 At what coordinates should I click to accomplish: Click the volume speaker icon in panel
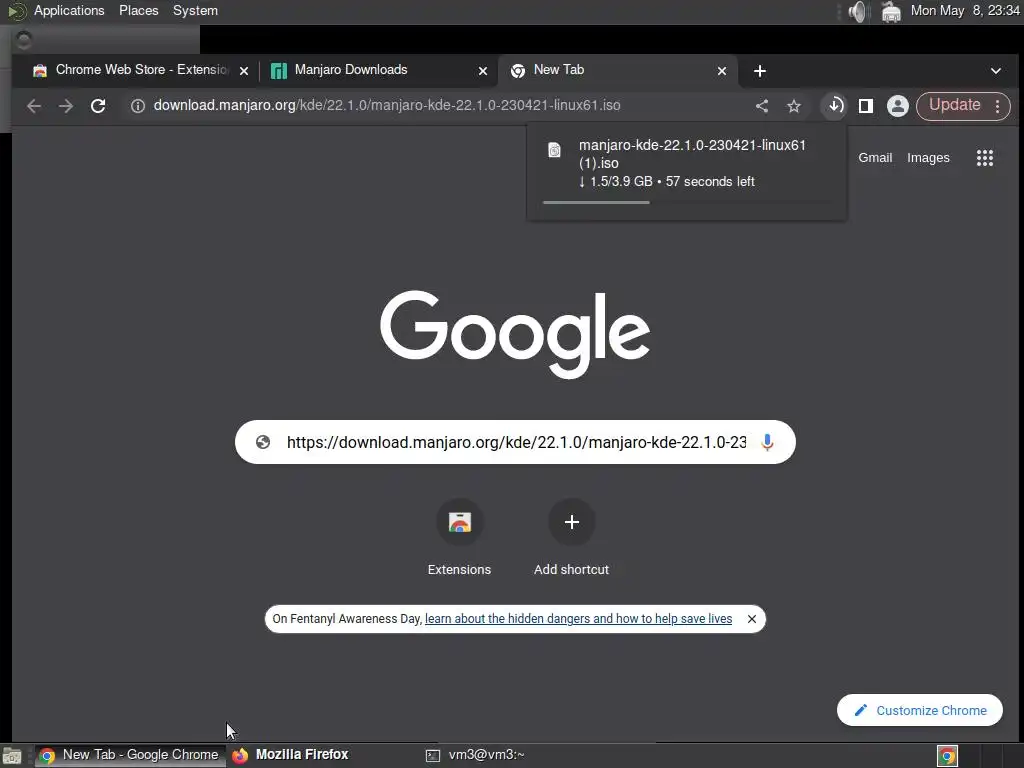[857, 11]
